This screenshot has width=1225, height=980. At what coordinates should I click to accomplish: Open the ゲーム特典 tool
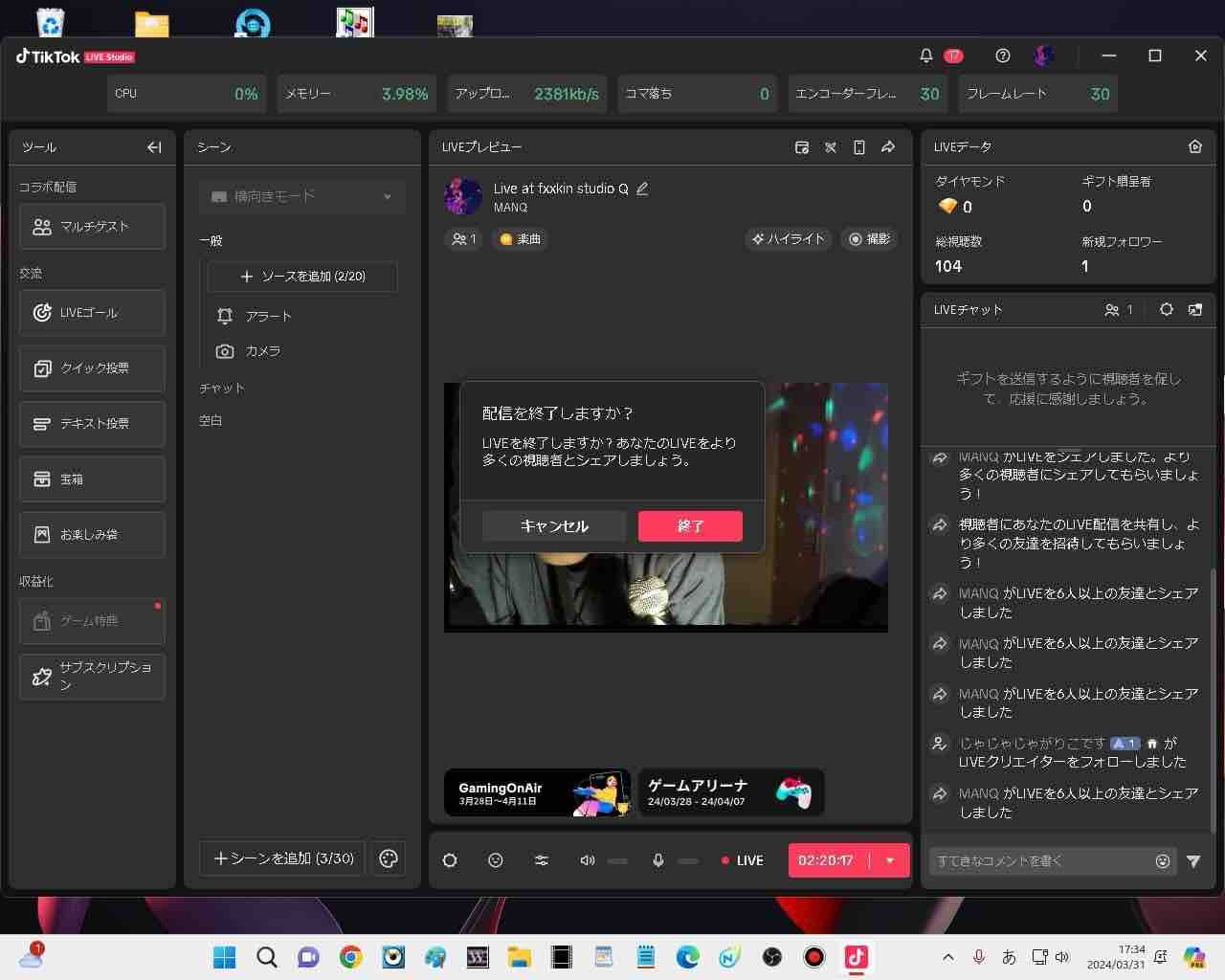[x=92, y=621]
